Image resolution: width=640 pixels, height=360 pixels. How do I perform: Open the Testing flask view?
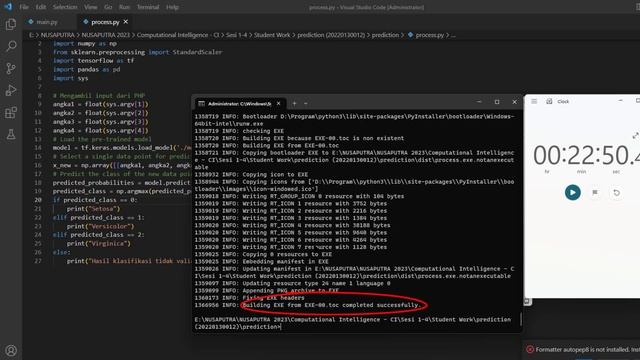pos(11,134)
